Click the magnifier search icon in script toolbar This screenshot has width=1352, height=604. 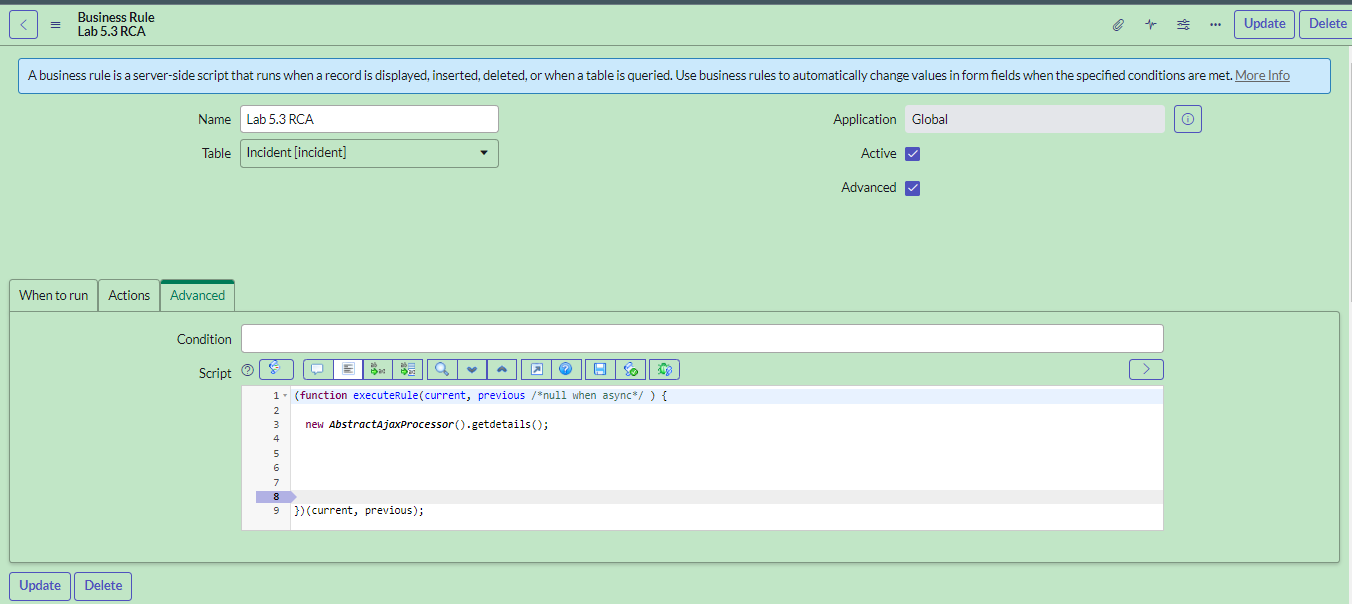coord(441,369)
